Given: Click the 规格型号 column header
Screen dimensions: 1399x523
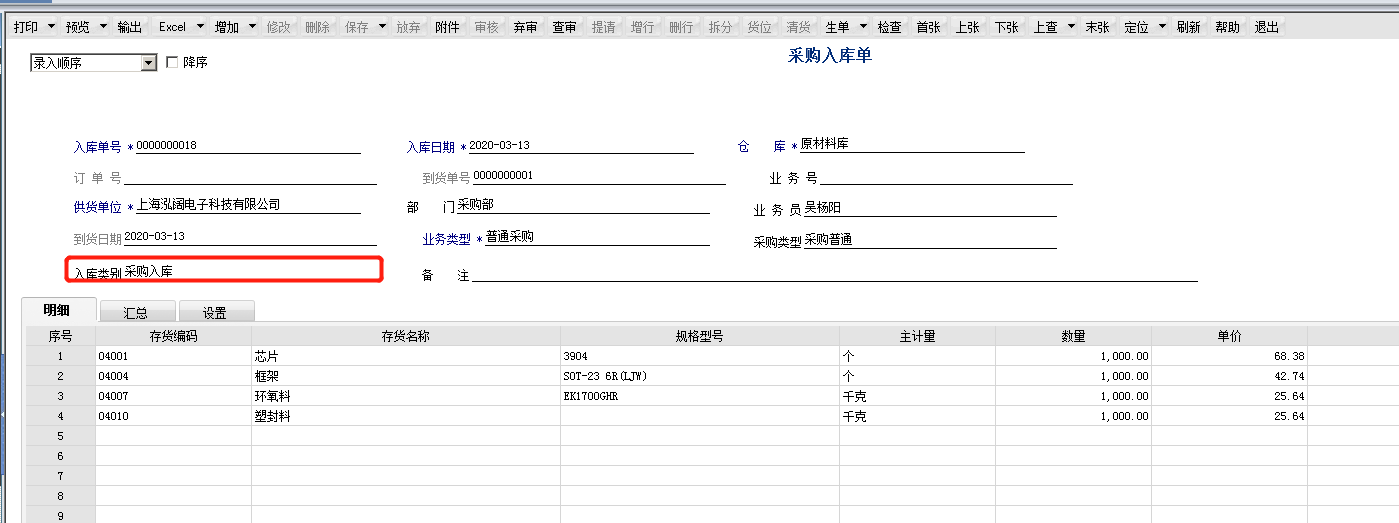Looking at the screenshot, I should coord(699,336).
